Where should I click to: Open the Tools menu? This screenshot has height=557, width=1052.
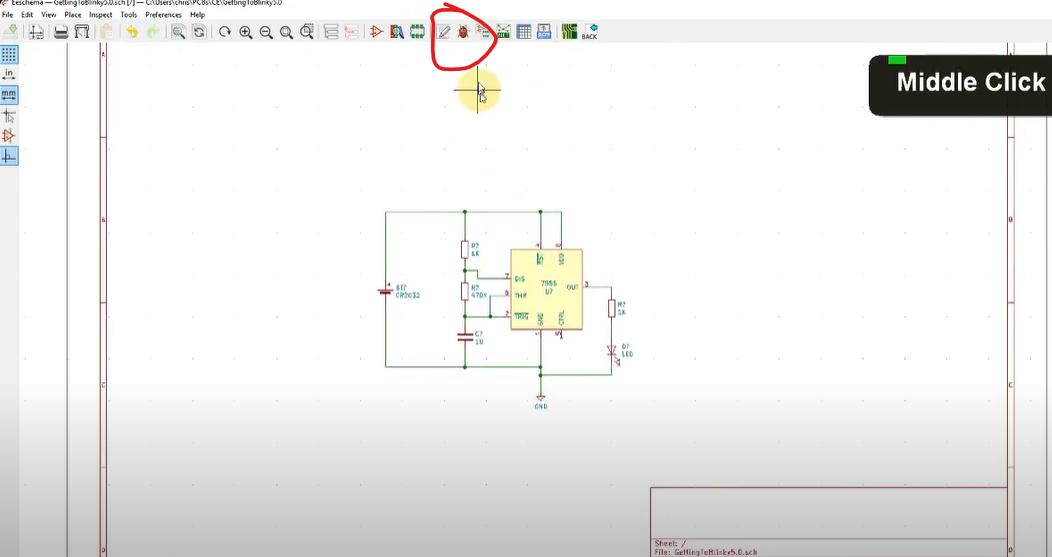(x=129, y=14)
